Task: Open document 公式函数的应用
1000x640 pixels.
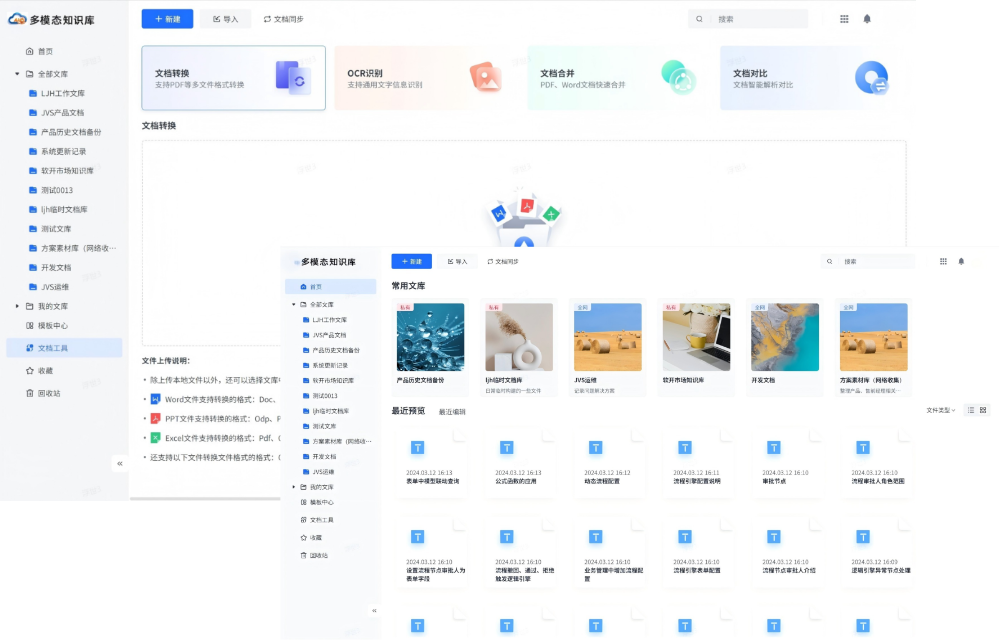Action: coord(520,462)
